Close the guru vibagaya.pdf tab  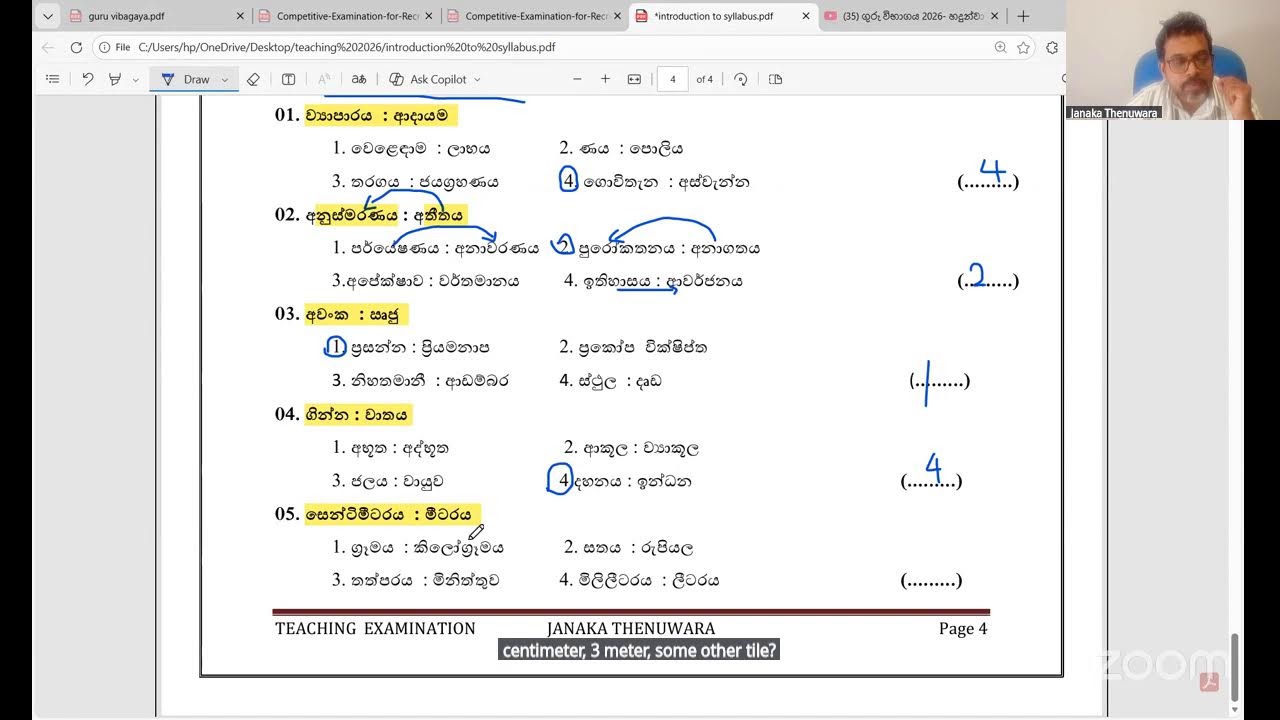[x=240, y=16]
